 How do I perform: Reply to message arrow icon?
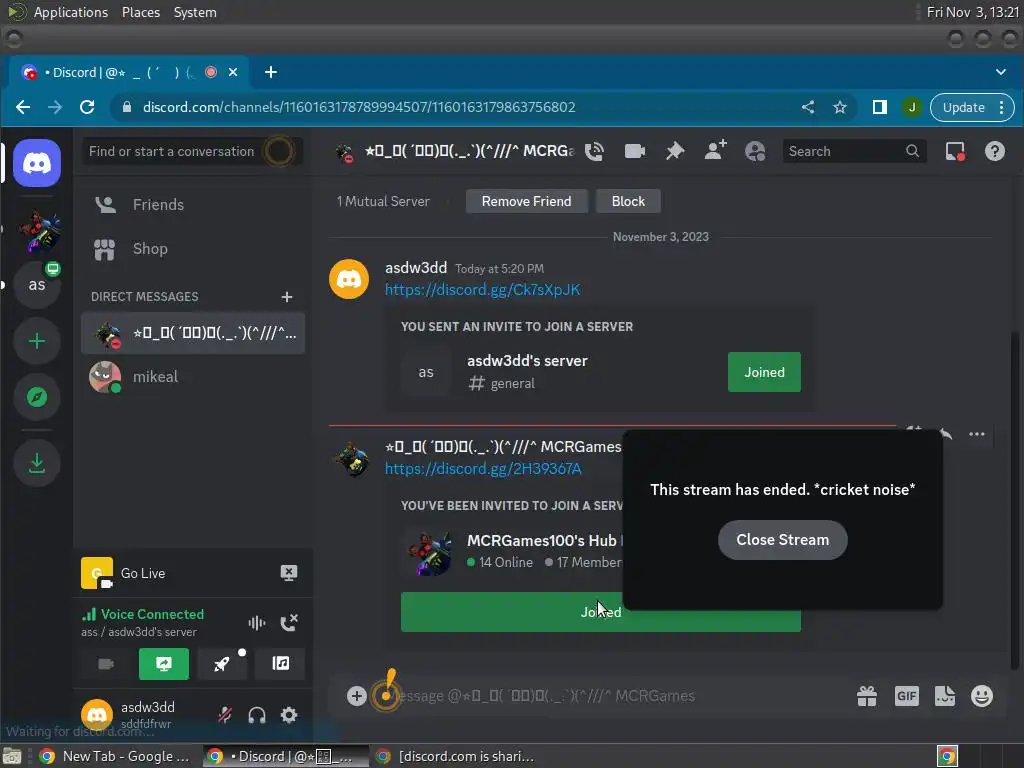tap(946, 433)
